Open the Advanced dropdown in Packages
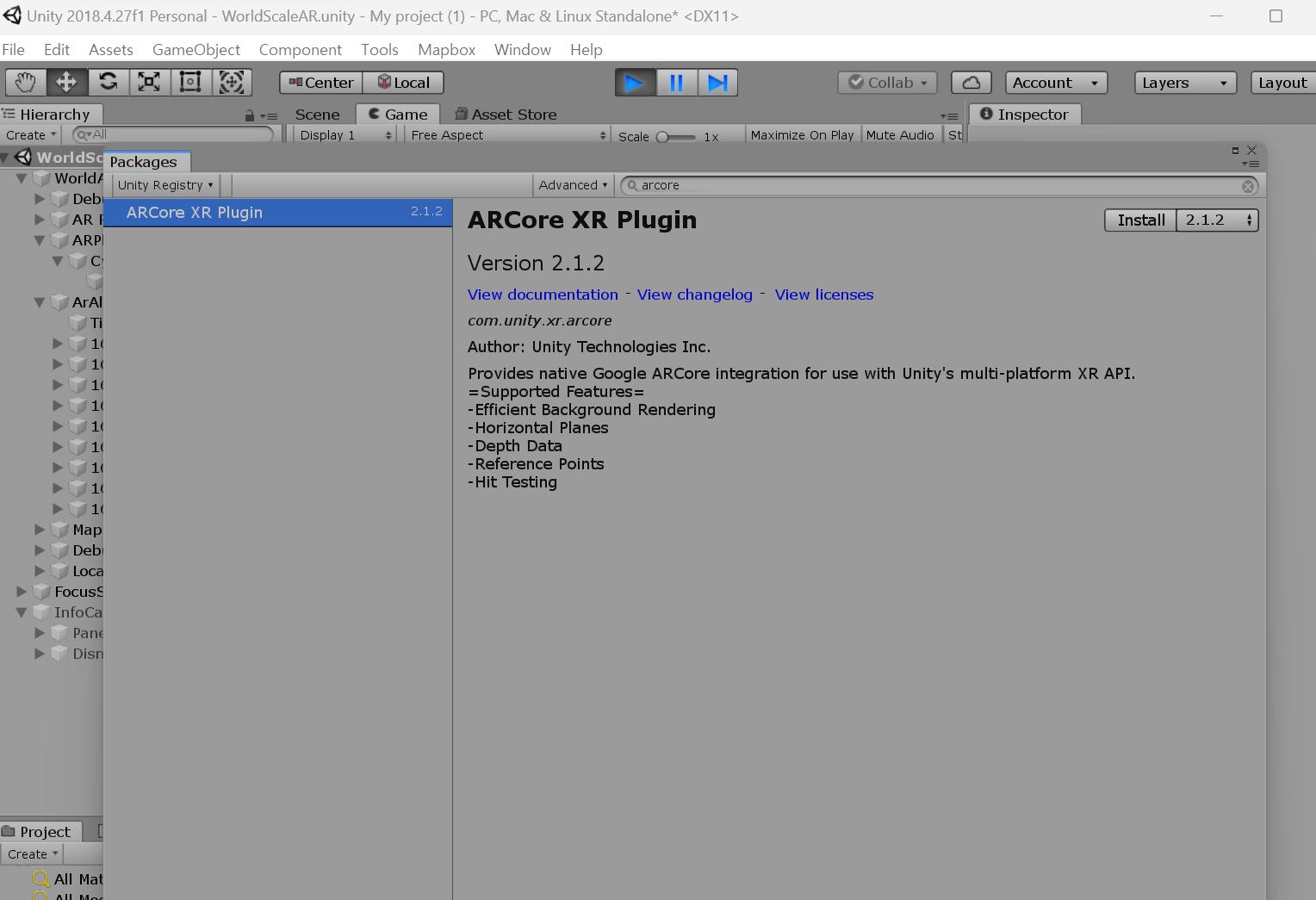This screenshot has height=900, width=1316. tap(573, 185)
